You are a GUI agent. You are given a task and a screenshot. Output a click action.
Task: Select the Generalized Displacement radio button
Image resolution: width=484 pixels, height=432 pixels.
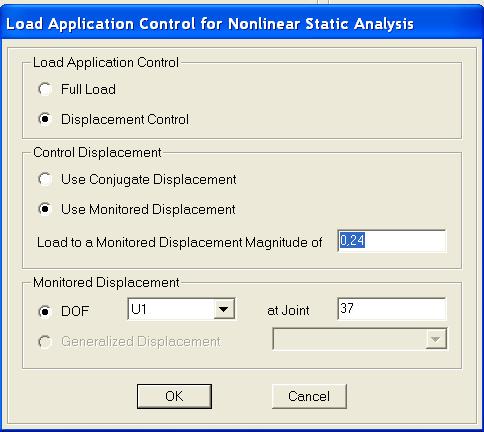click(45, 341)
